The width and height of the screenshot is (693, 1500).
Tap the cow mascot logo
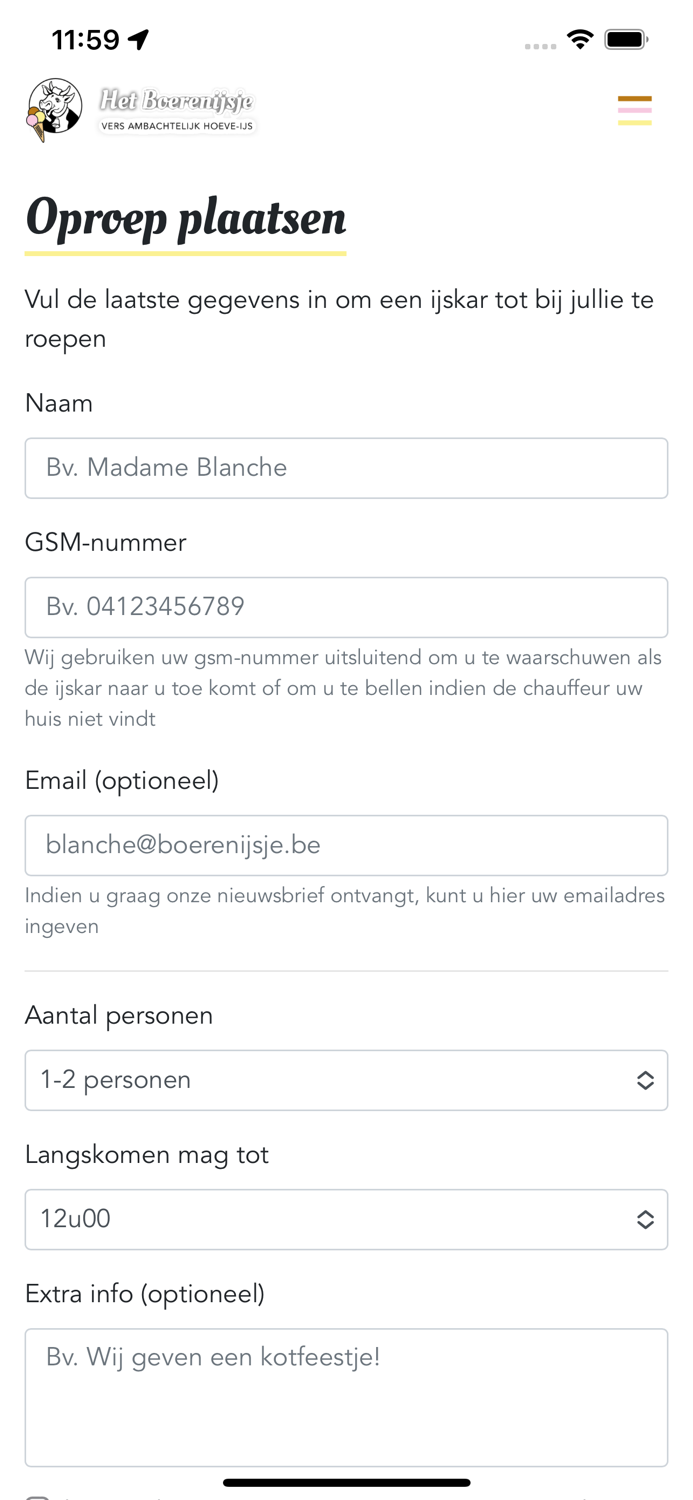coord(54,109)
